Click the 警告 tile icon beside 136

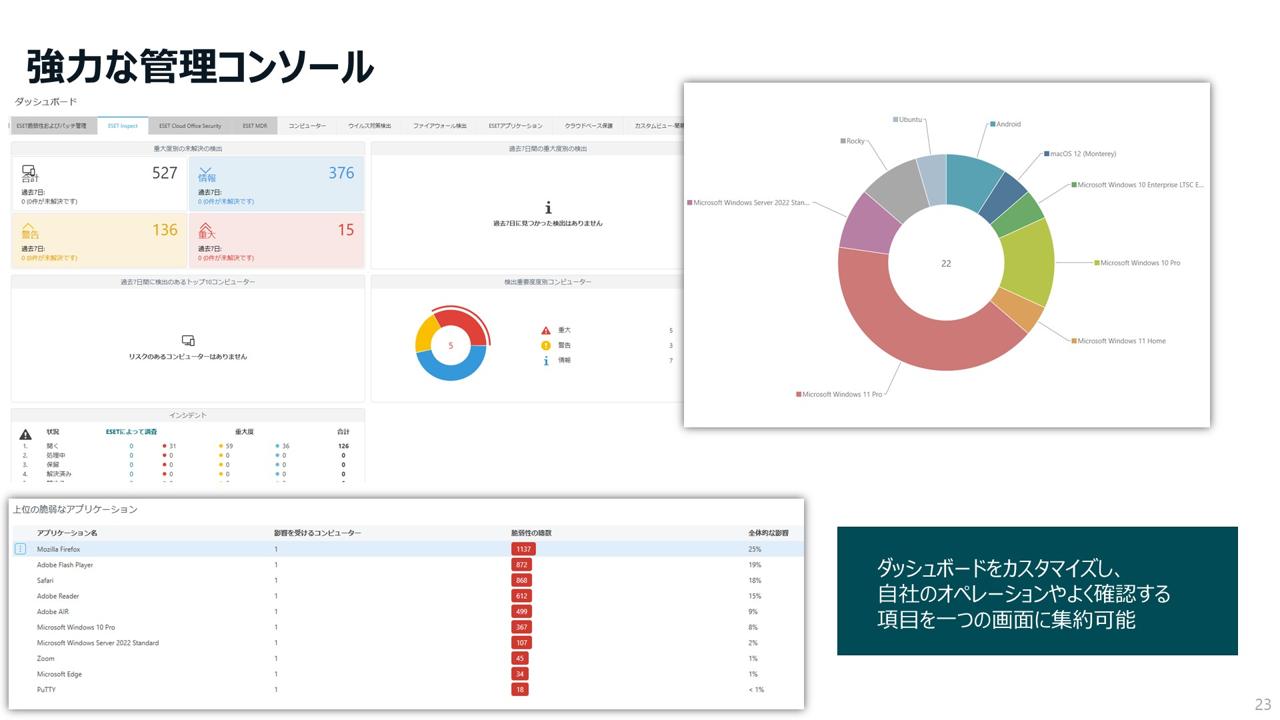click(x=29, y=229)
